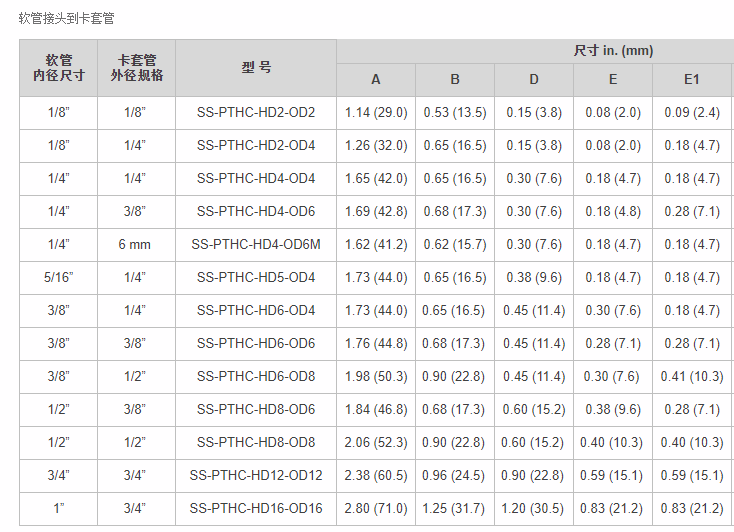Screen dimensions: 734x532
Task: Select the SS-PTHC-HD4-OD6M model entry
Action: coord(256,244)
